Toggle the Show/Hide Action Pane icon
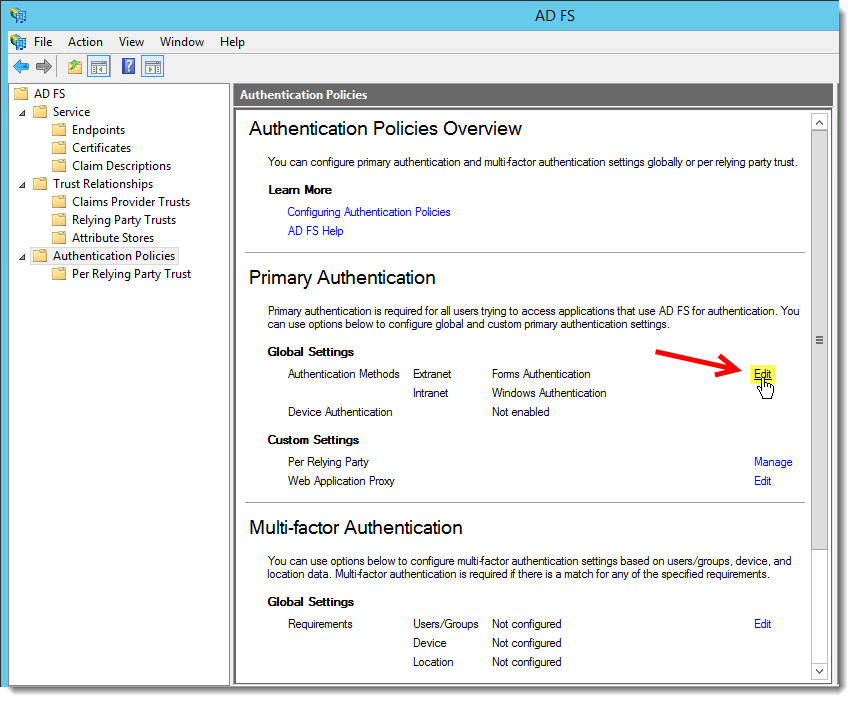Viewport: 854px width, 702px height. point(152,67)
